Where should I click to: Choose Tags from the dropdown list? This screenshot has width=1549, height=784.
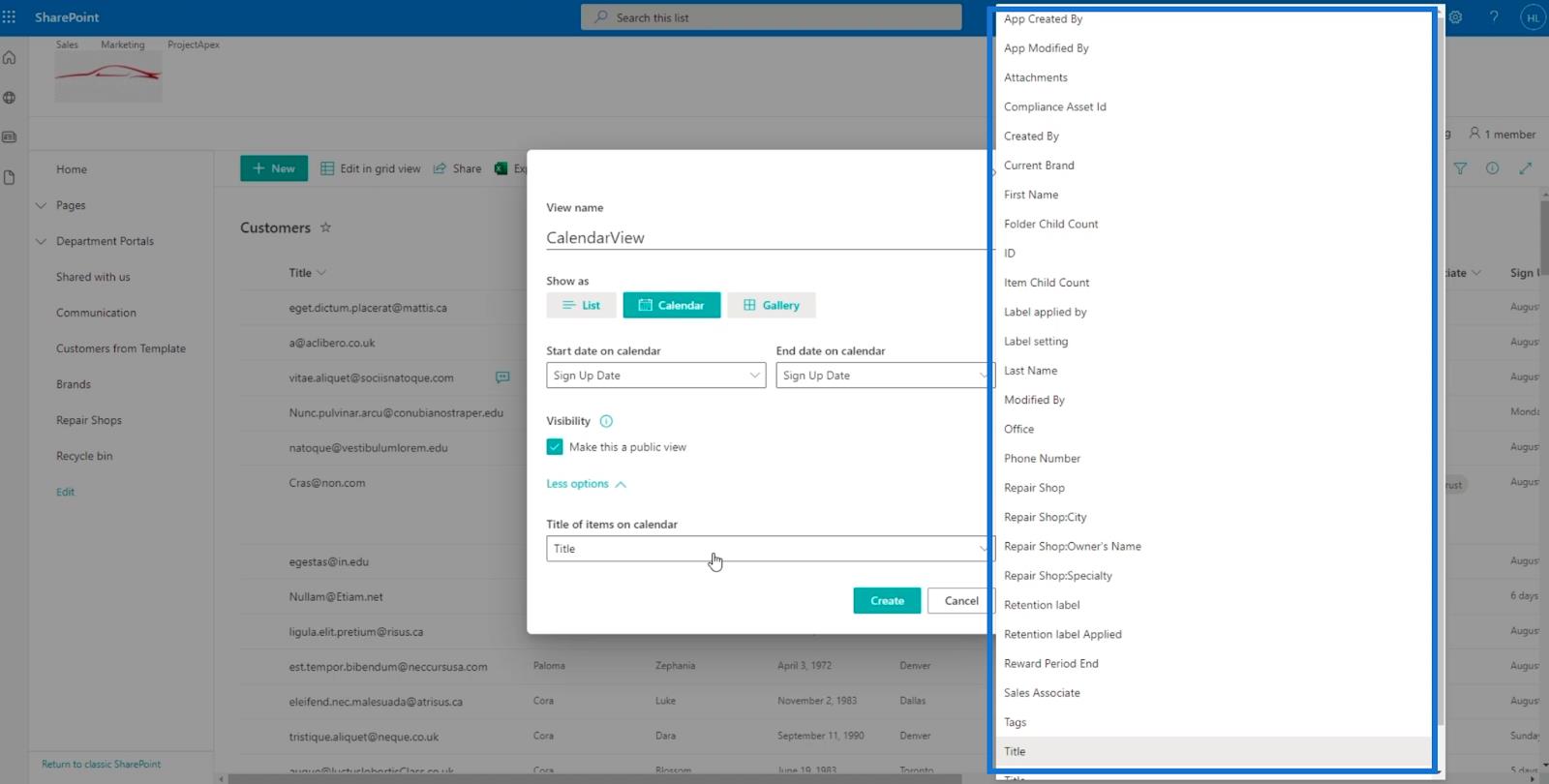[x=1215, y=722]
